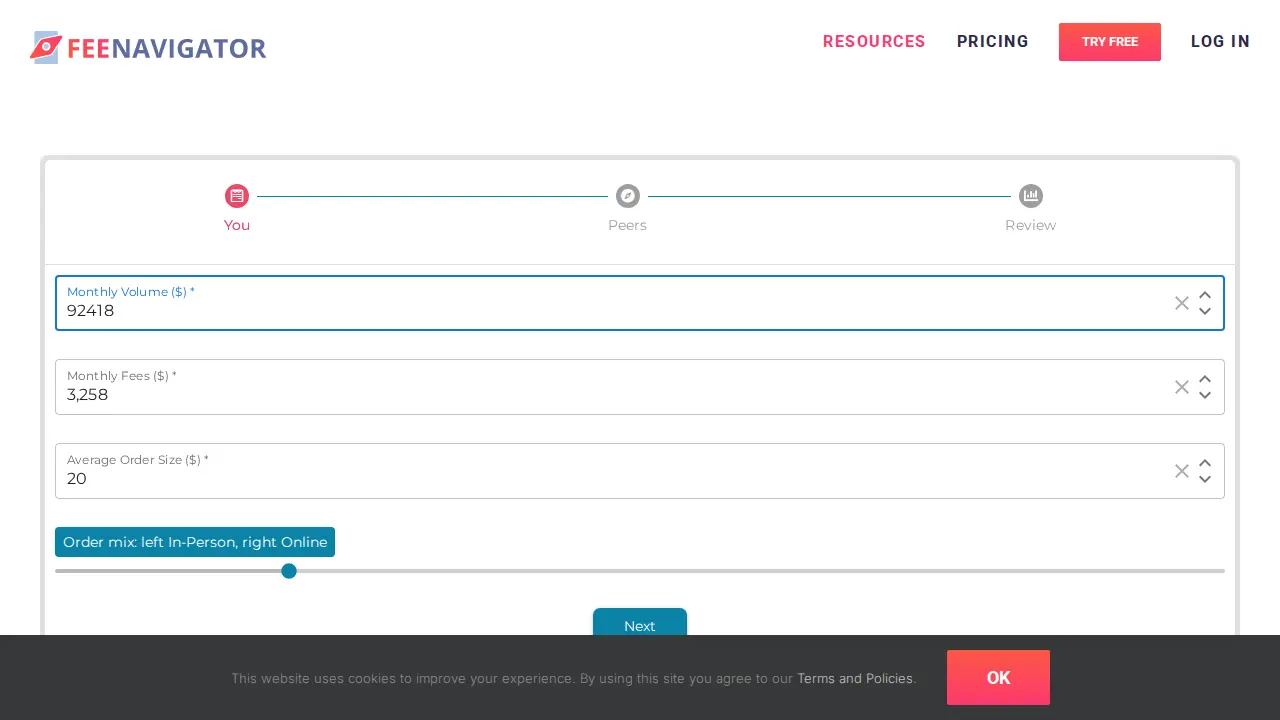This screenshot has height=720, width=1280.
Task: Click the Order mix In-Person/Online label
Action: (195, 542)
